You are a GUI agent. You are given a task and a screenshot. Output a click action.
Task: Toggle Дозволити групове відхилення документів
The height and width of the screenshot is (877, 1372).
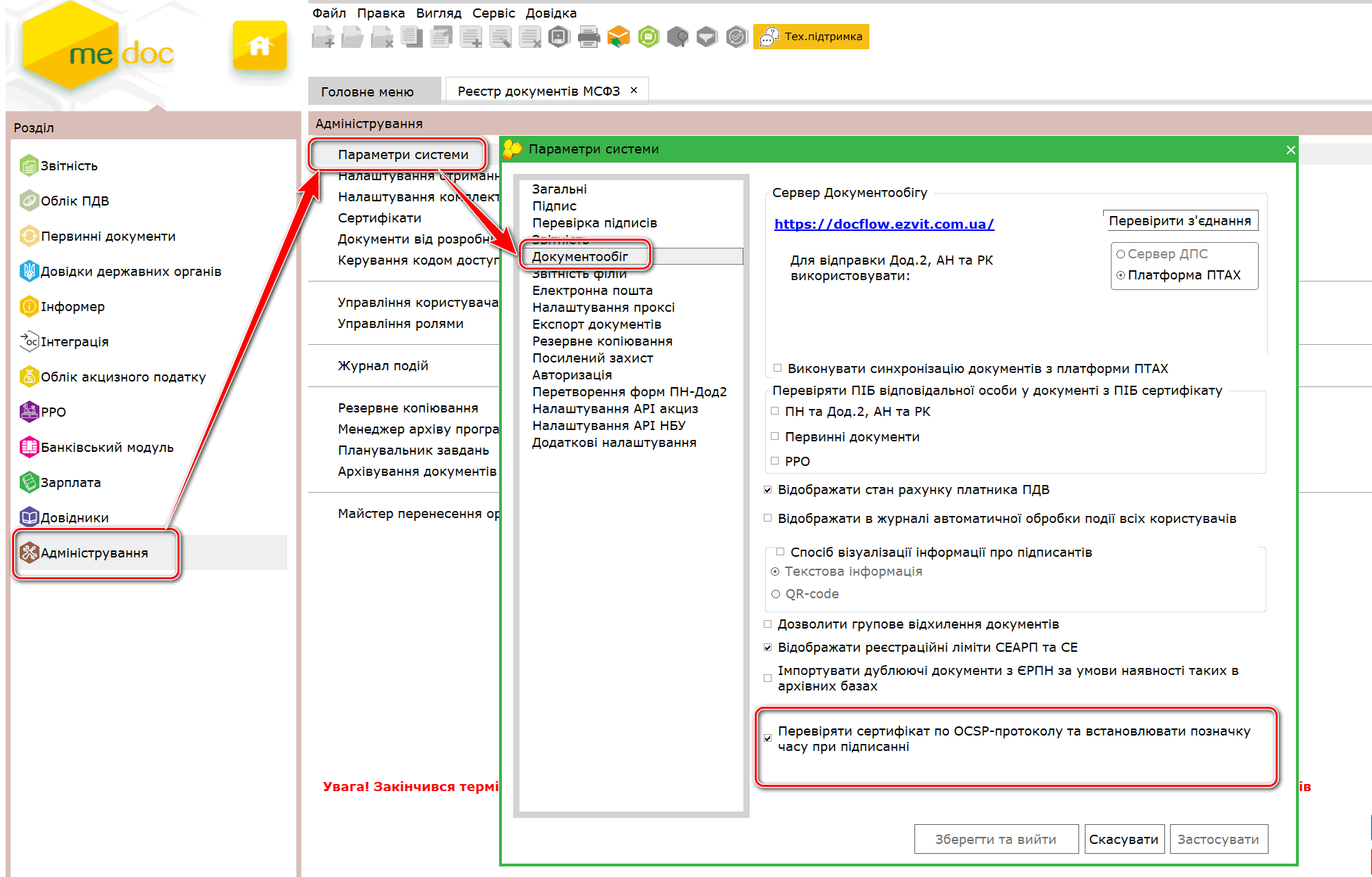coord(768,624)
